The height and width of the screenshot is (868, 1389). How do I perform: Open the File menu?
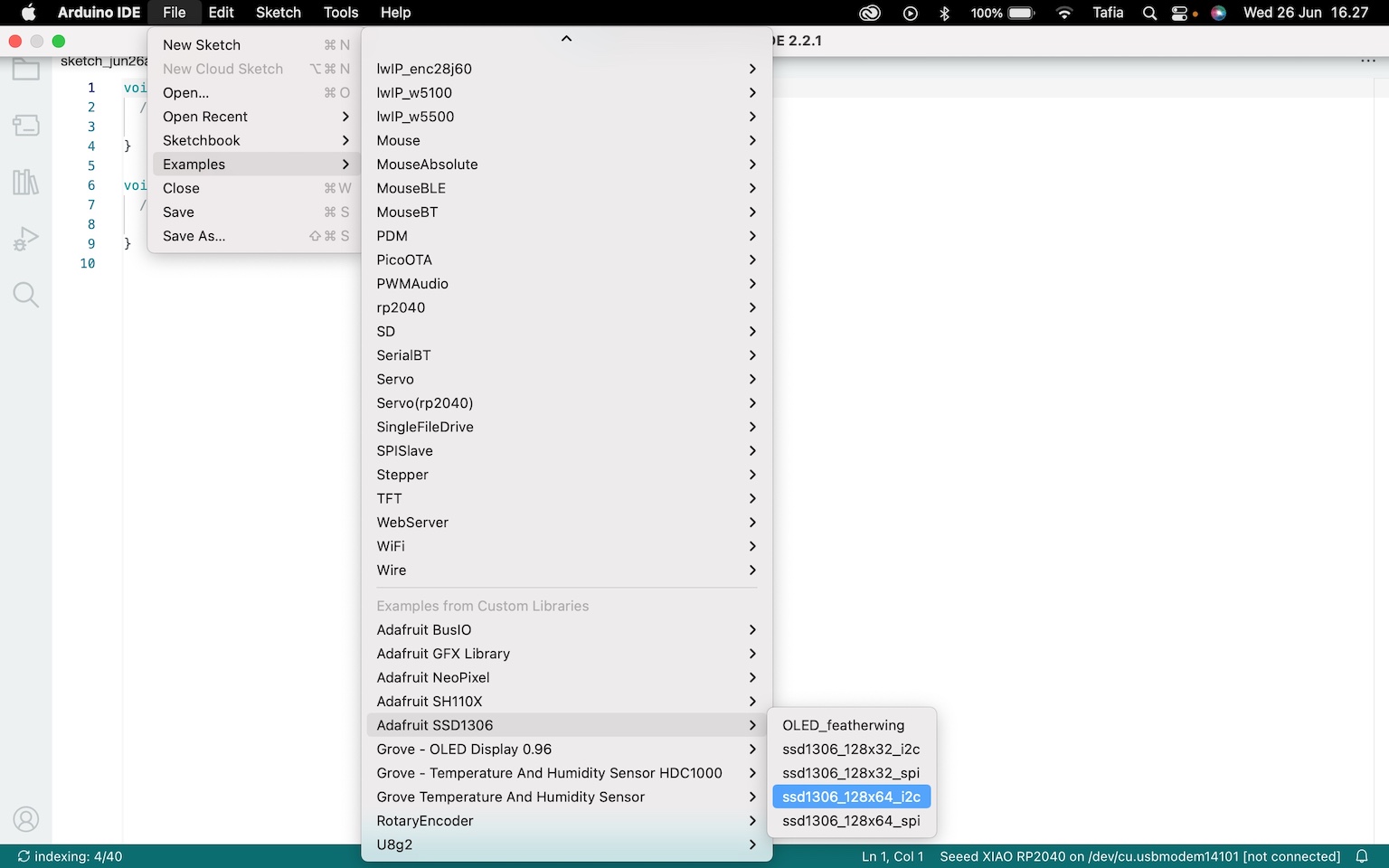175,13
